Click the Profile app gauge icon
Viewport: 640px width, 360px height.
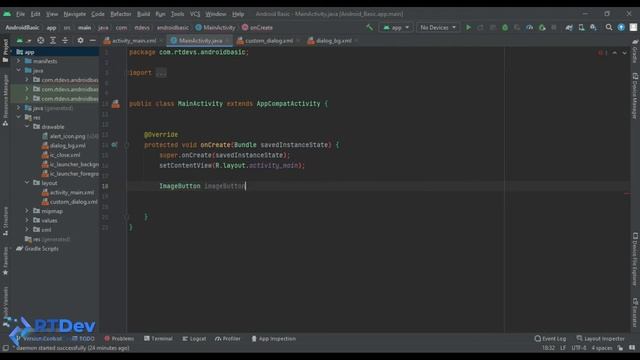(529, 27)
